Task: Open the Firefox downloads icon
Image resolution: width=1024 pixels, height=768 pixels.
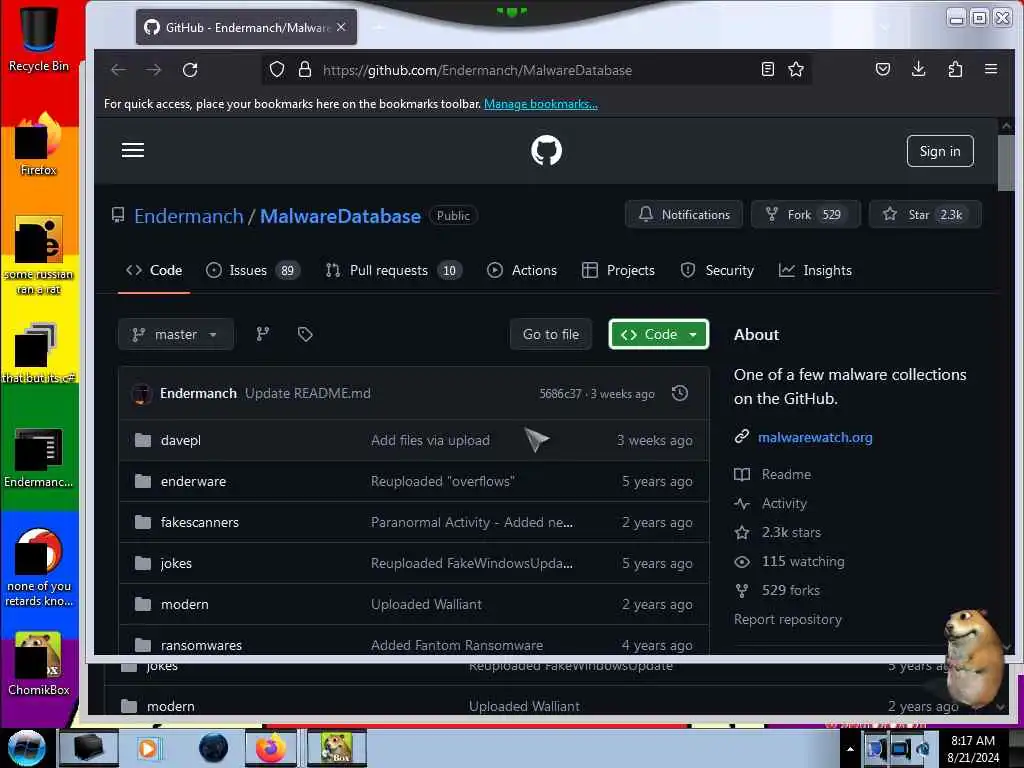Action: click(x=918, y=69)
